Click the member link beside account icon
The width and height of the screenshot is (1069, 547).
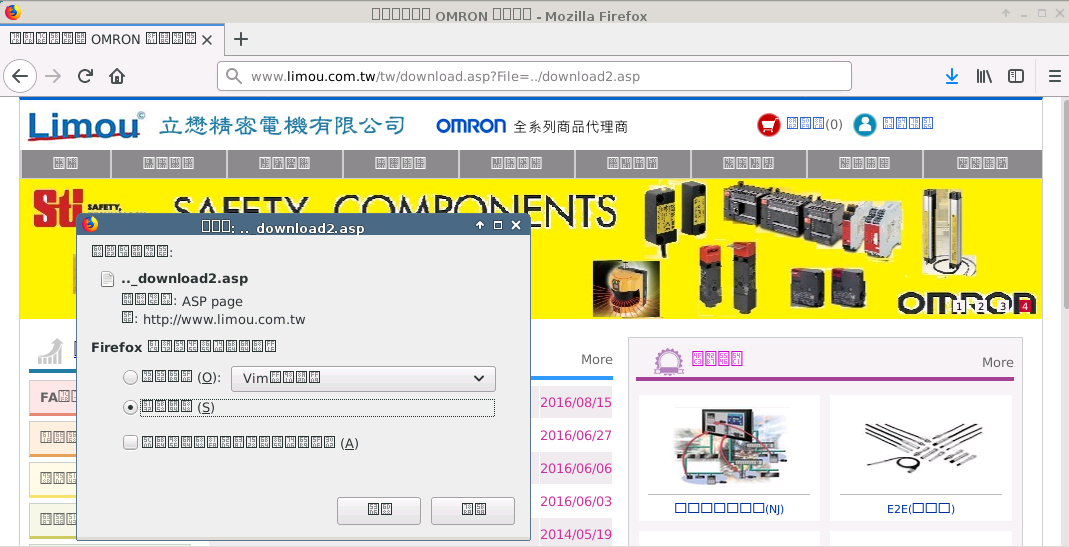pos(907,123)
